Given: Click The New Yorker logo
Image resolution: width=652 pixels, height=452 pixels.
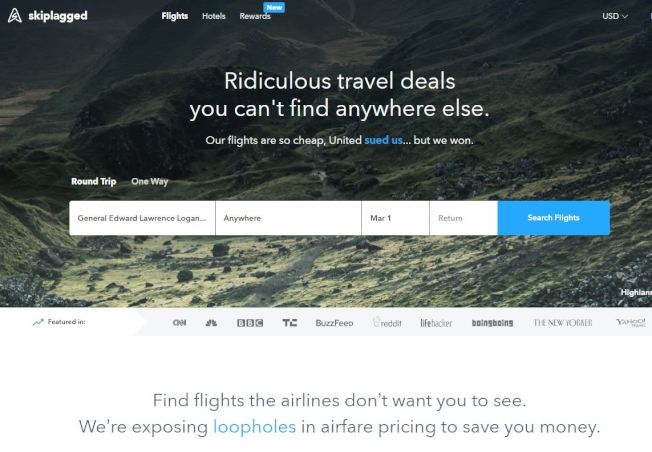Looking at the screenshot, I should tap(563, 323).
